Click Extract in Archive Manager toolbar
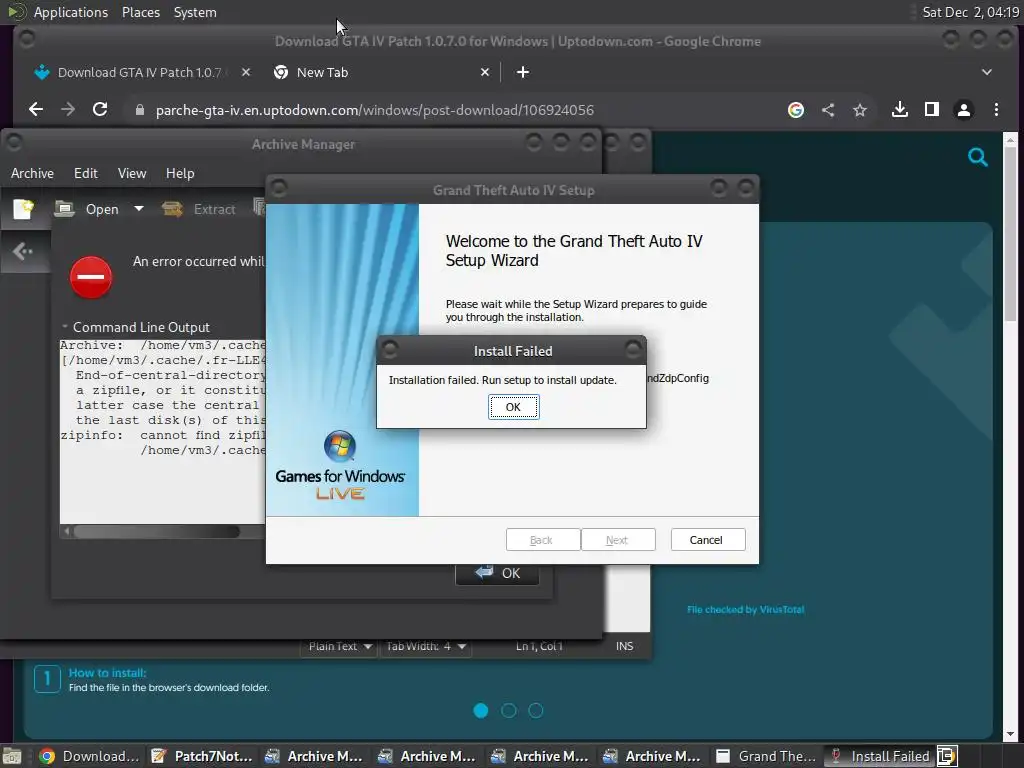This screenshot has height=768, width=1024. click(199, 209)
